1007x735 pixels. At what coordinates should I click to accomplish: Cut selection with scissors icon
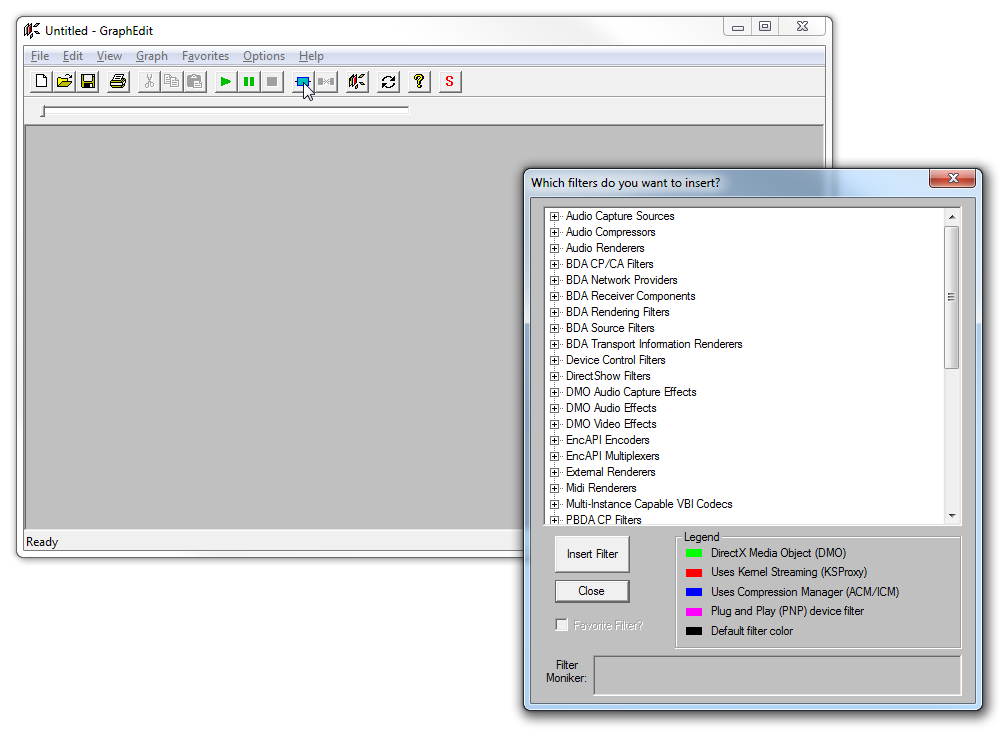coord(149,82)
